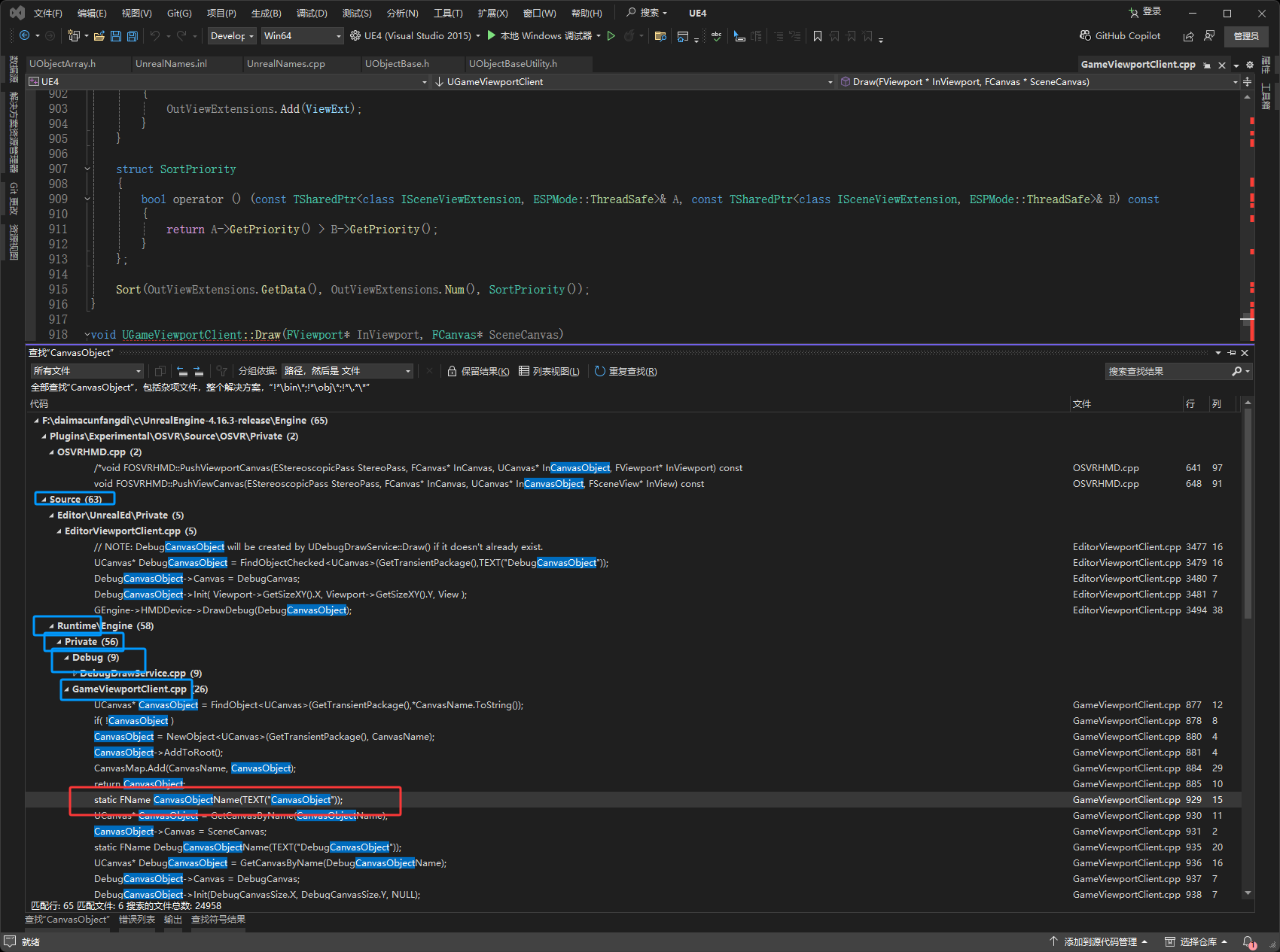Screen dimensions: 1280x952
Task: Click the find results vertical scrollbar down arrow
Action: click(x=1248, y=893)
